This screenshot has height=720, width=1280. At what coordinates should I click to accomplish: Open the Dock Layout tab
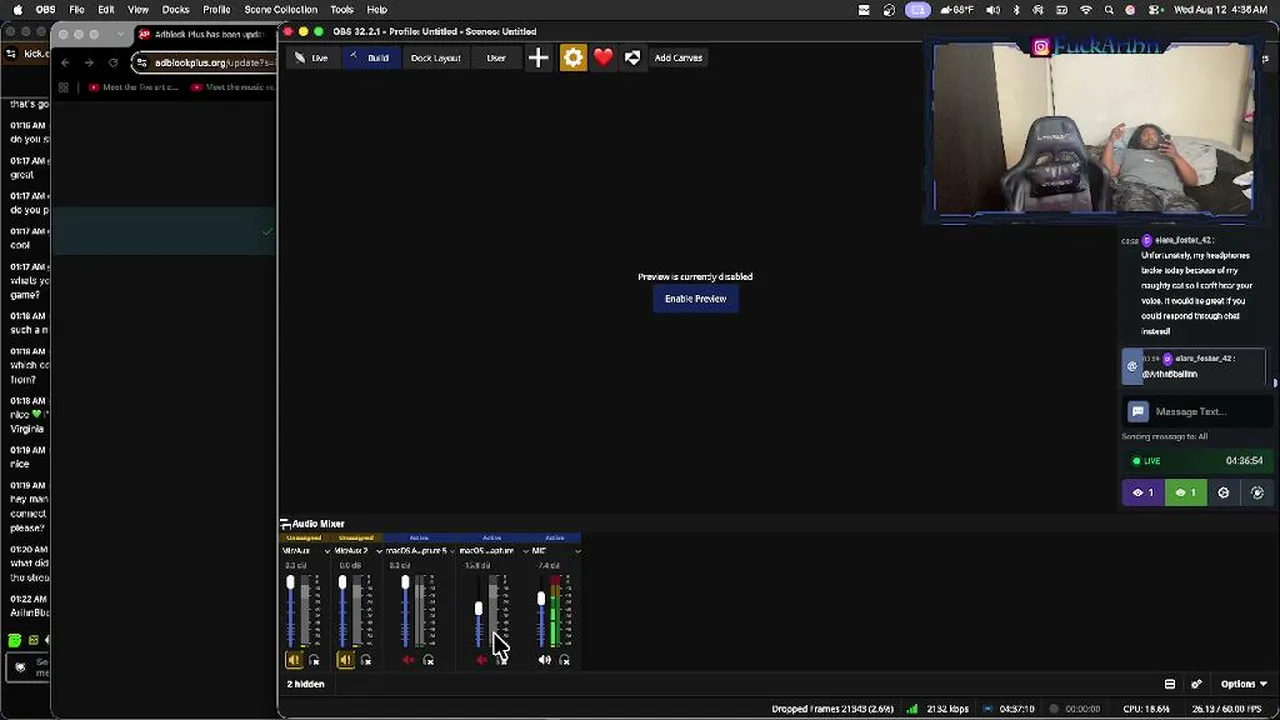click(435, 58)
